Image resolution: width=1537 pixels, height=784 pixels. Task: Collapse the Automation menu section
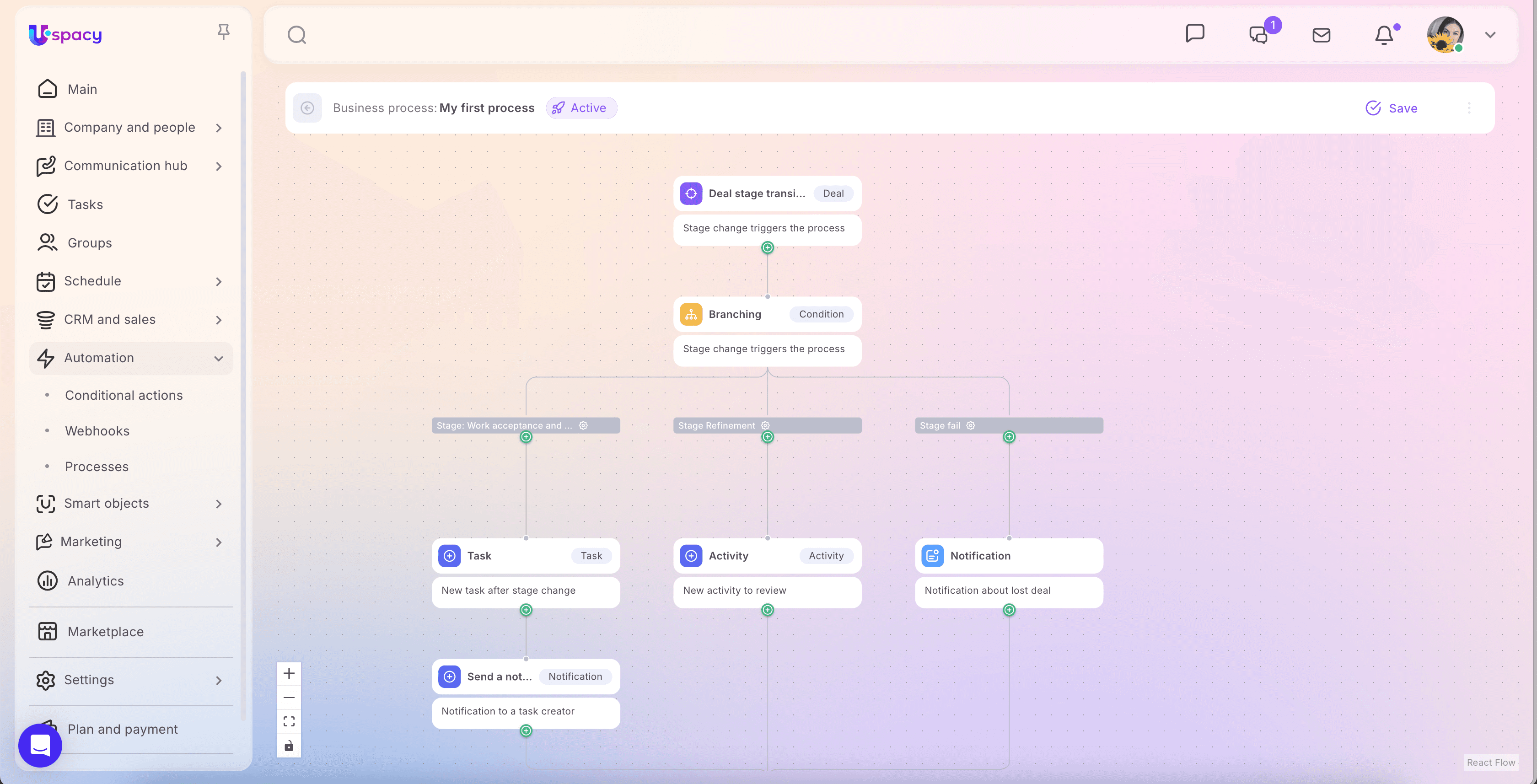pyautogui.click(x=218, y=359)
